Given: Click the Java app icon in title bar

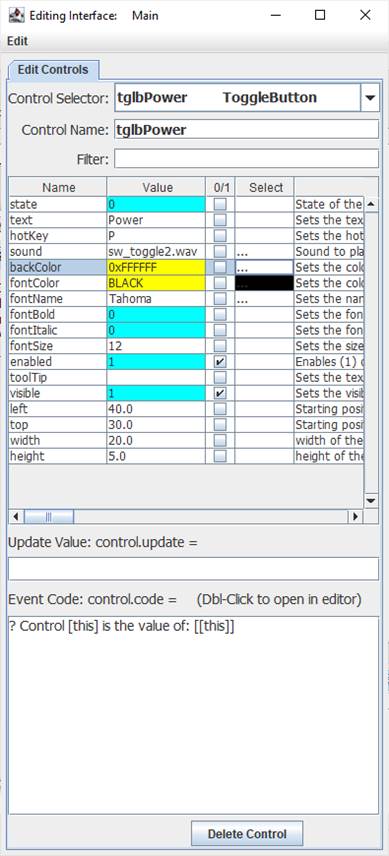Looking at the screenshot, I should coord(16,15).
